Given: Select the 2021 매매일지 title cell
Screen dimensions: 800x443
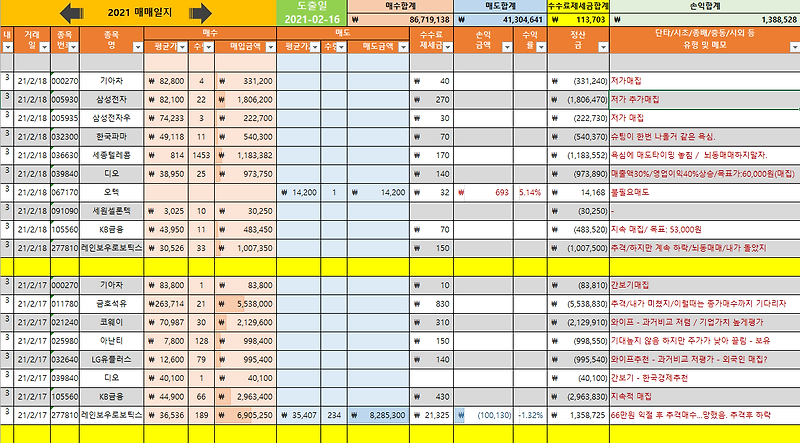Looking at the screenshot, I should click(x=138, y=13).
